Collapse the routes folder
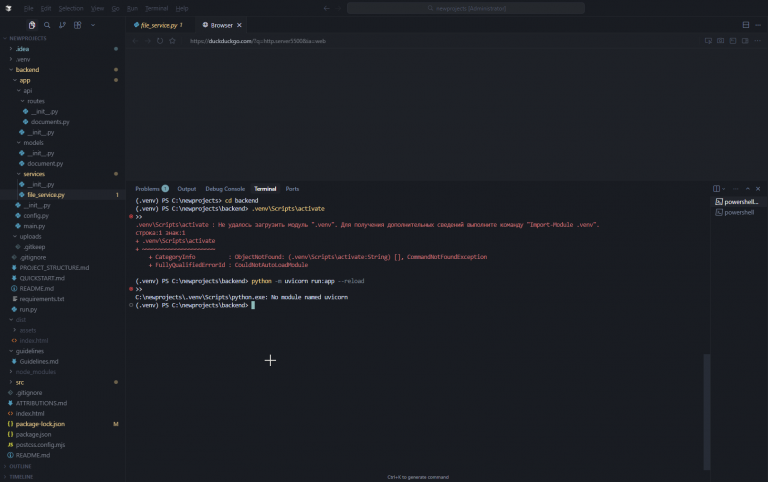 36,101
